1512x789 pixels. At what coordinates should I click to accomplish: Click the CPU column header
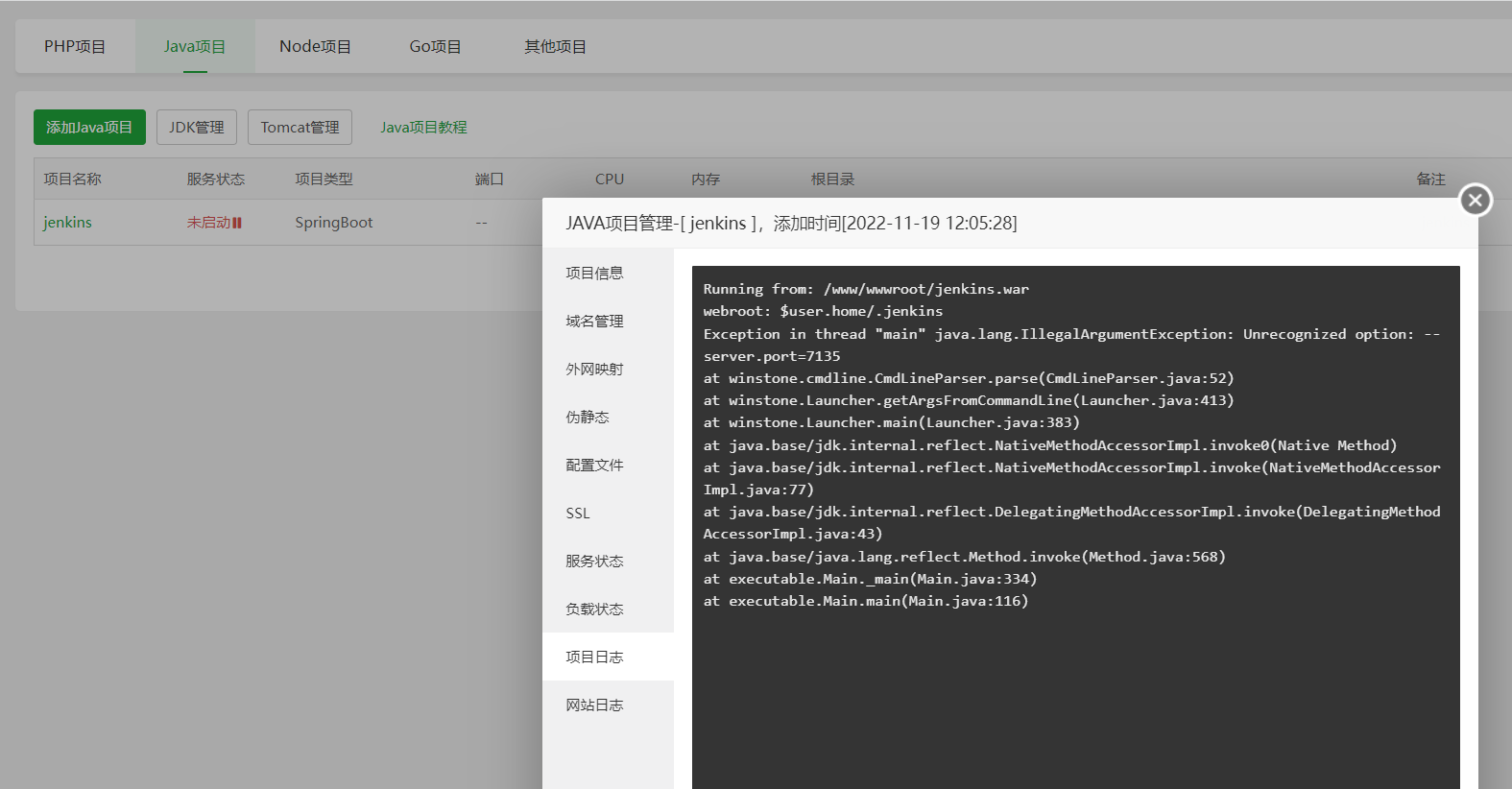point(610,179)
